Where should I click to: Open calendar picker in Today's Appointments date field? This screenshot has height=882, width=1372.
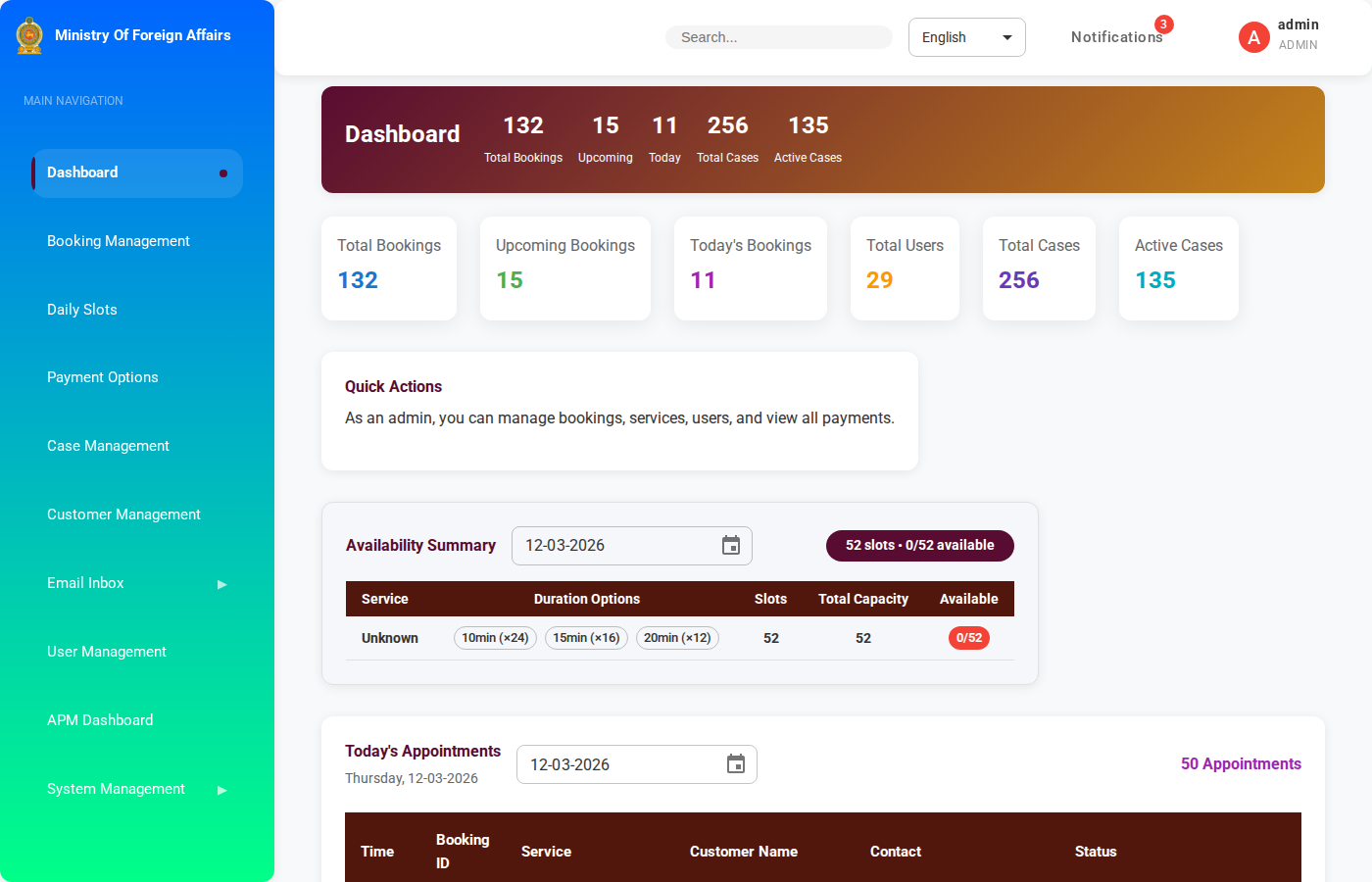pos(736,764)
